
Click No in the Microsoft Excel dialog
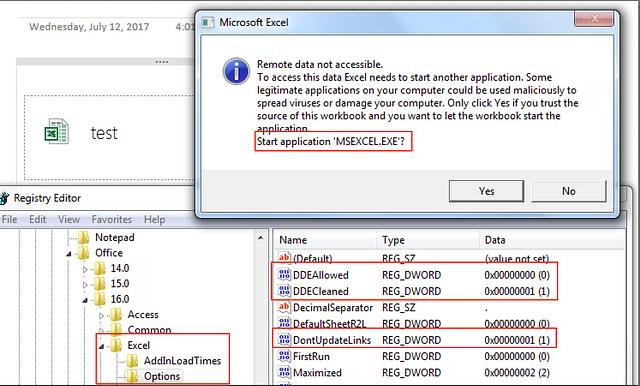569,191
